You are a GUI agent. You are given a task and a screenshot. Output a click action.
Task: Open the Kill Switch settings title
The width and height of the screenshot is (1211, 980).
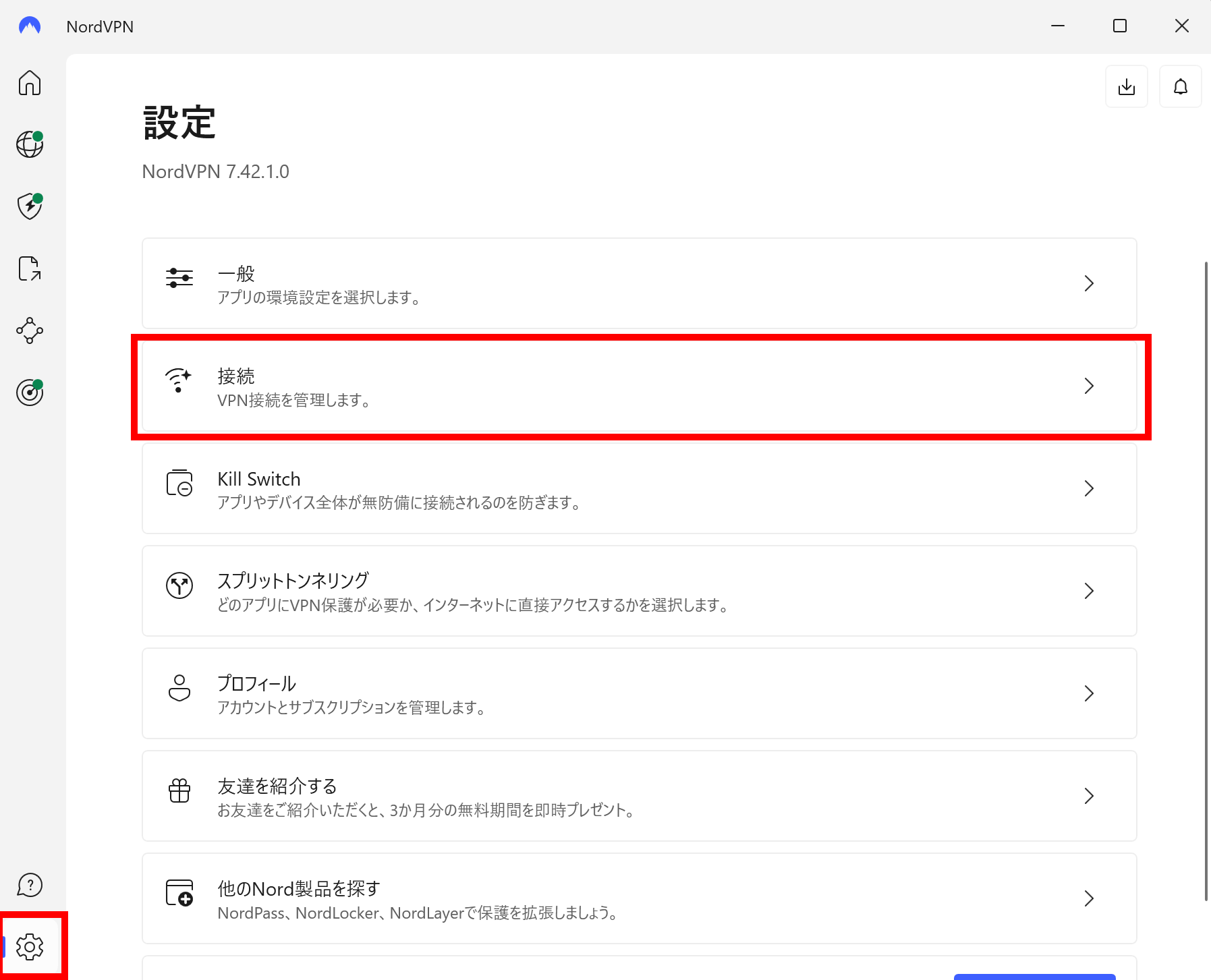(259, 479)
